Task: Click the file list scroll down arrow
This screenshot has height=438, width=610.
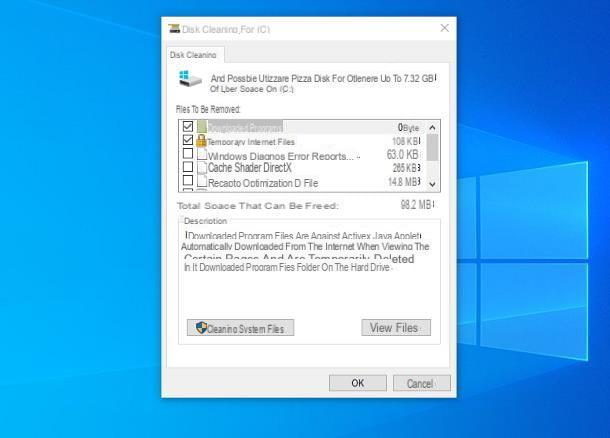Action: click(432, 184)
